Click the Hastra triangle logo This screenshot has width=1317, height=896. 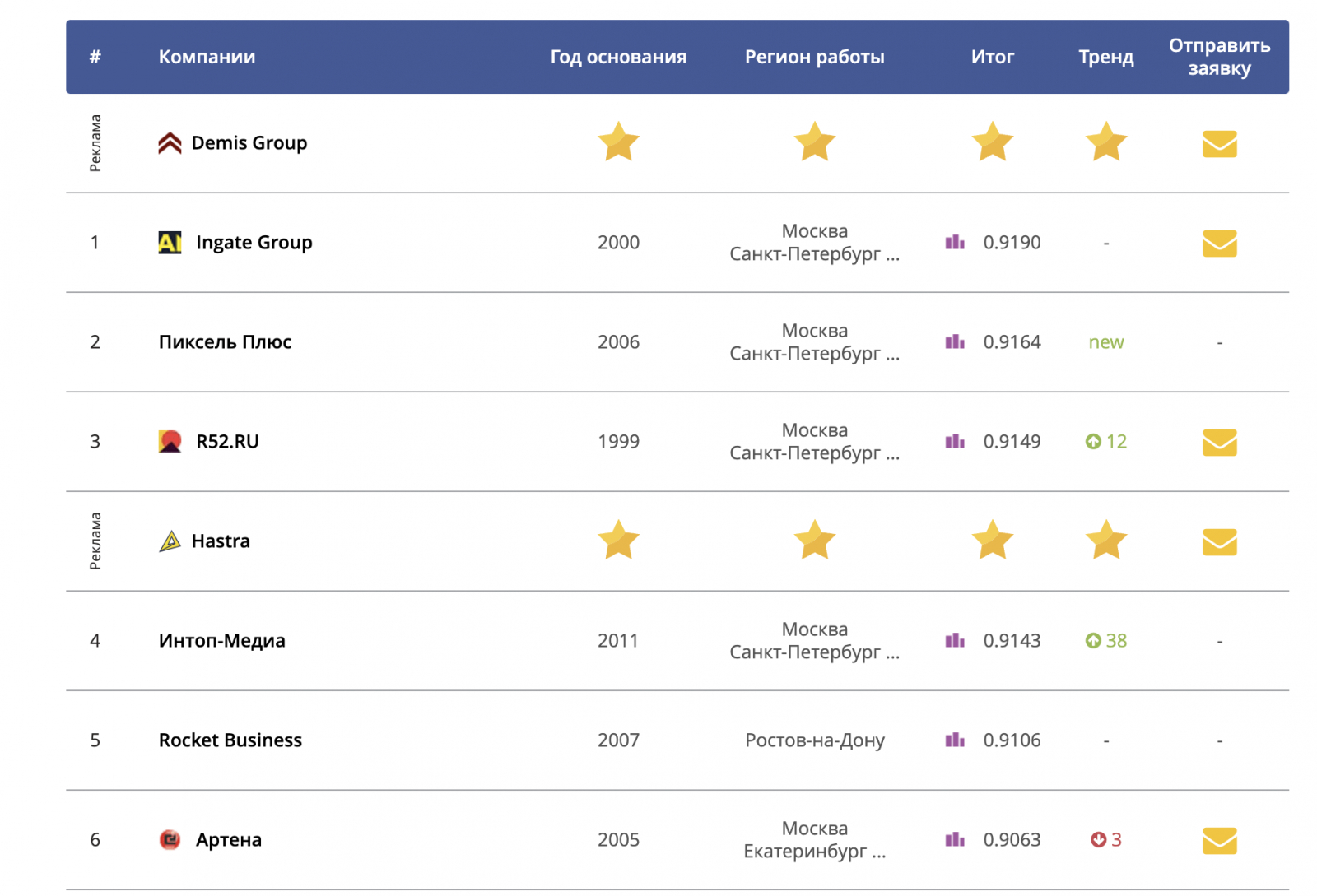[170, 541]
